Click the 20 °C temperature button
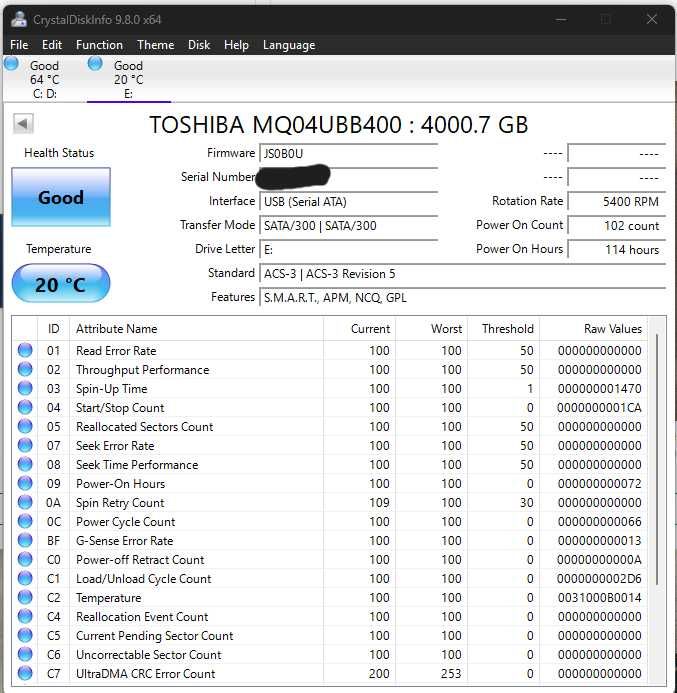Screen dimensions: 677x693 [61, 284]
